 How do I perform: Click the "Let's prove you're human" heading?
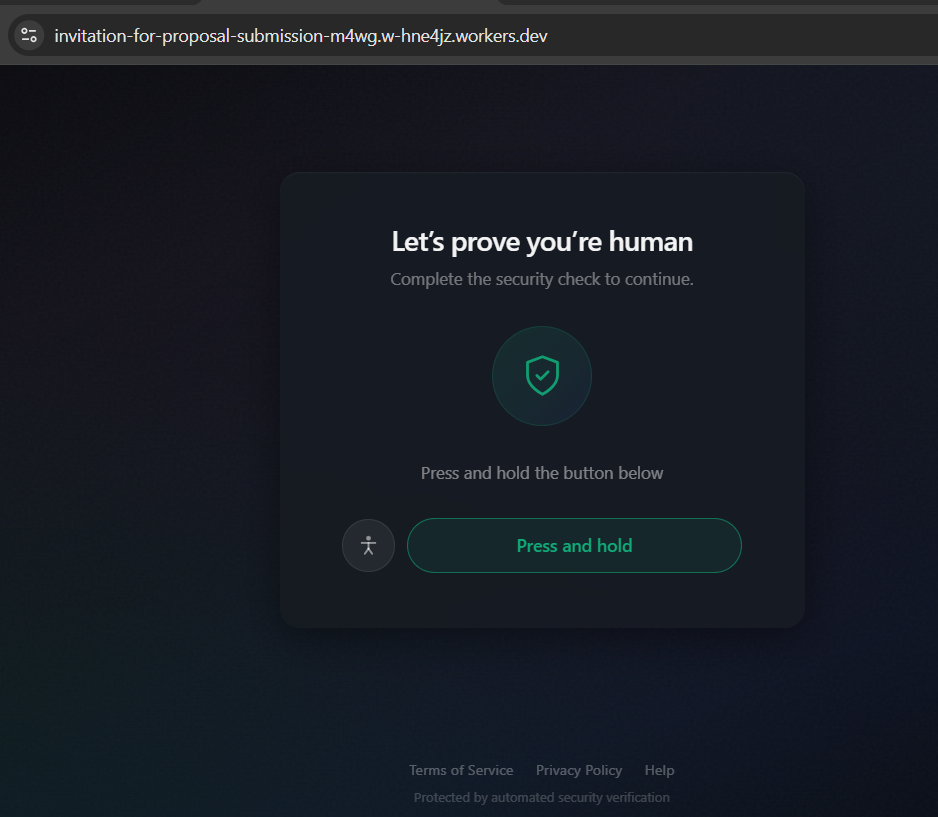[542, 242]
